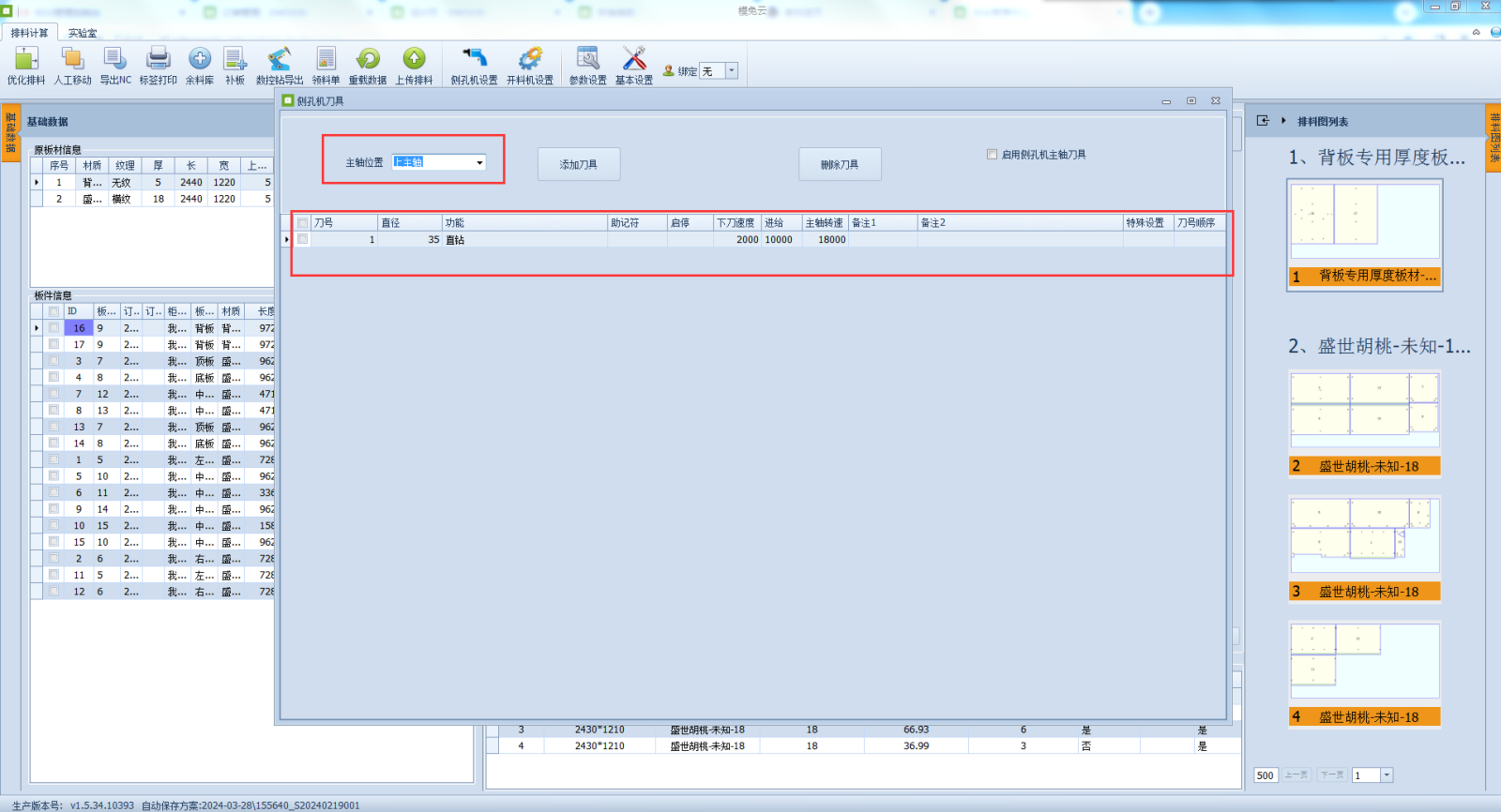Select thumbnail 2 盛世胡桃-未知-18
This screenshot has height=812, width=1501.
pyautogui.click(x=1365, y=423)
